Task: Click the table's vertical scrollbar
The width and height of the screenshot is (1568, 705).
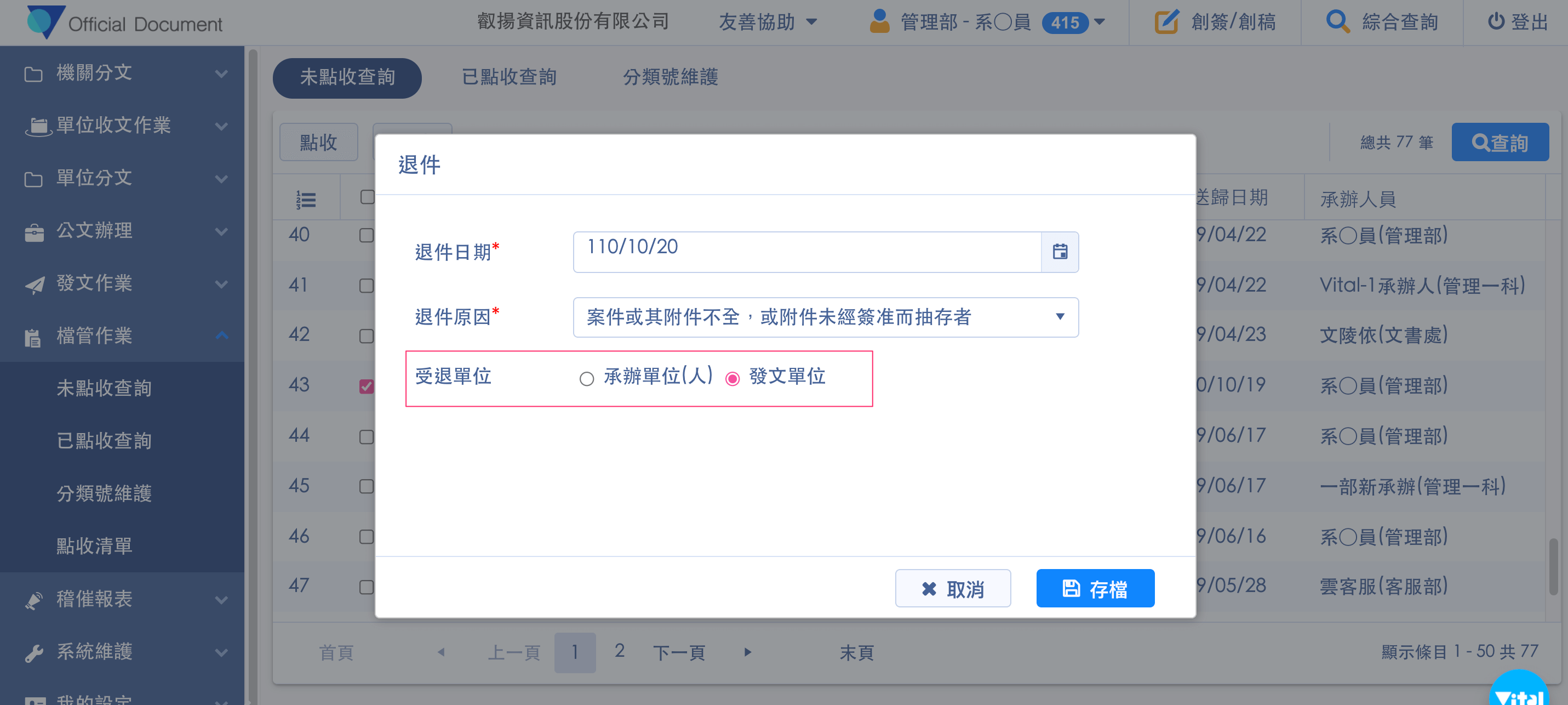Action: 1553,567
